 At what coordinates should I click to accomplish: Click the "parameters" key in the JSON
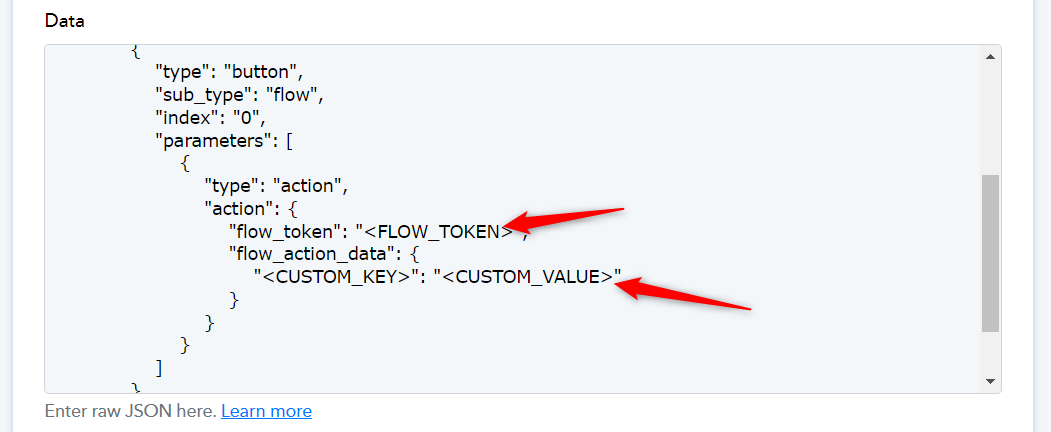tap(214, 140)
